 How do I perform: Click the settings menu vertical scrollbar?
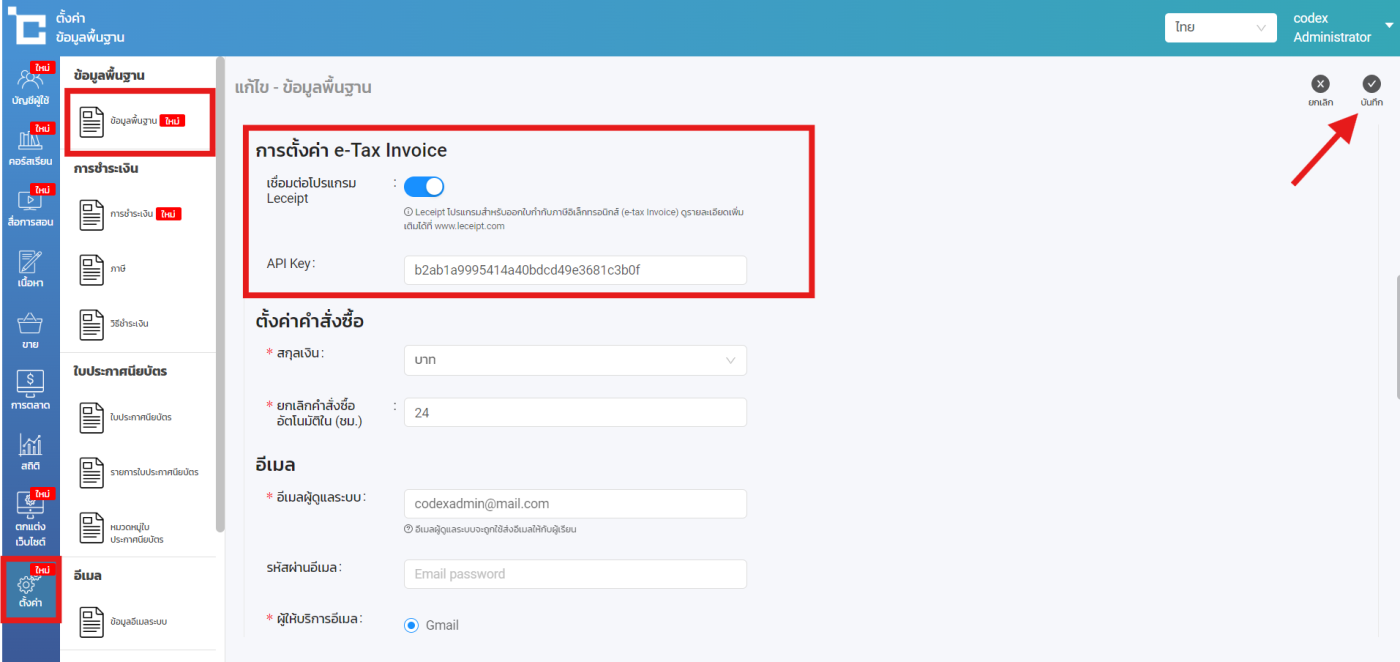(220, 300)
